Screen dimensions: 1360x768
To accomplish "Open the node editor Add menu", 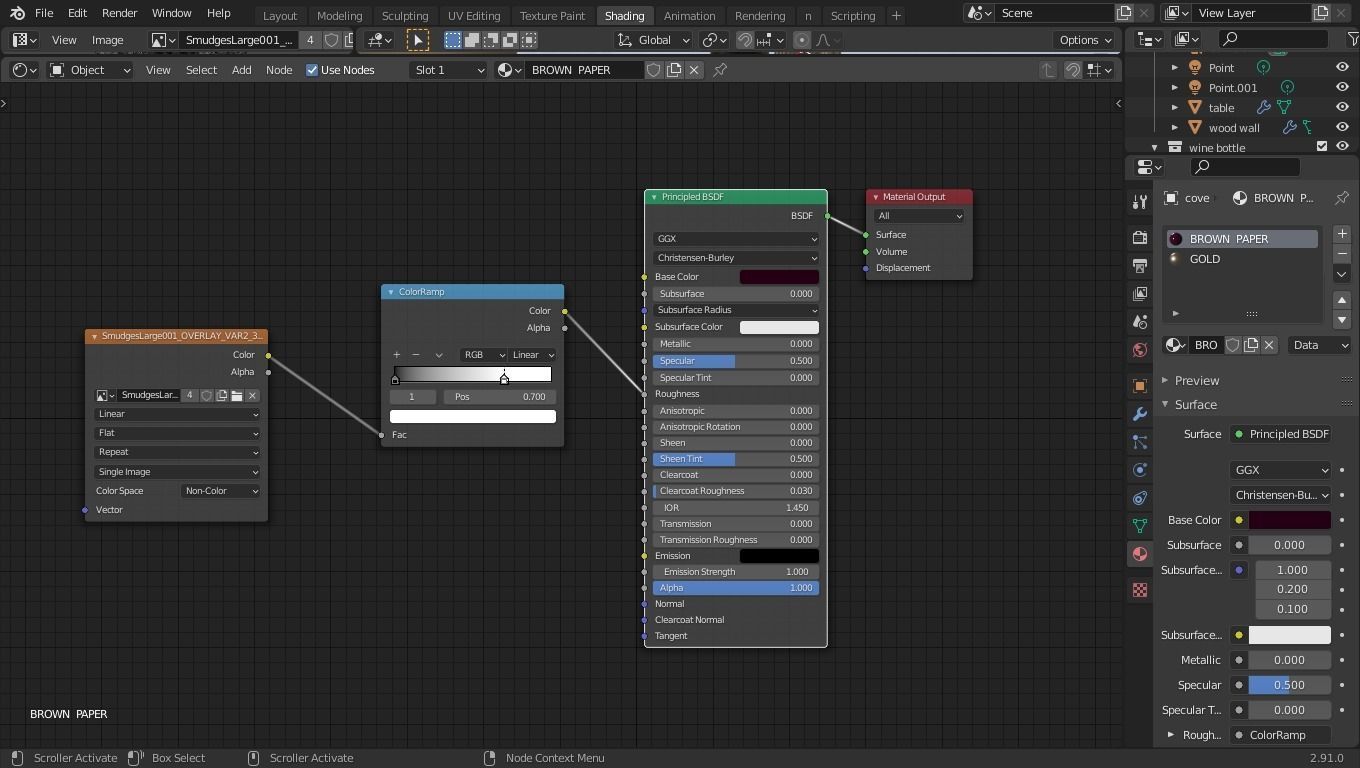I will click(x=242, y=70).
